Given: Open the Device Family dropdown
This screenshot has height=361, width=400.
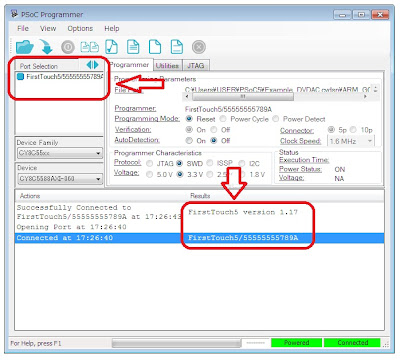Looking at the screenshot, I should (60, 153).
